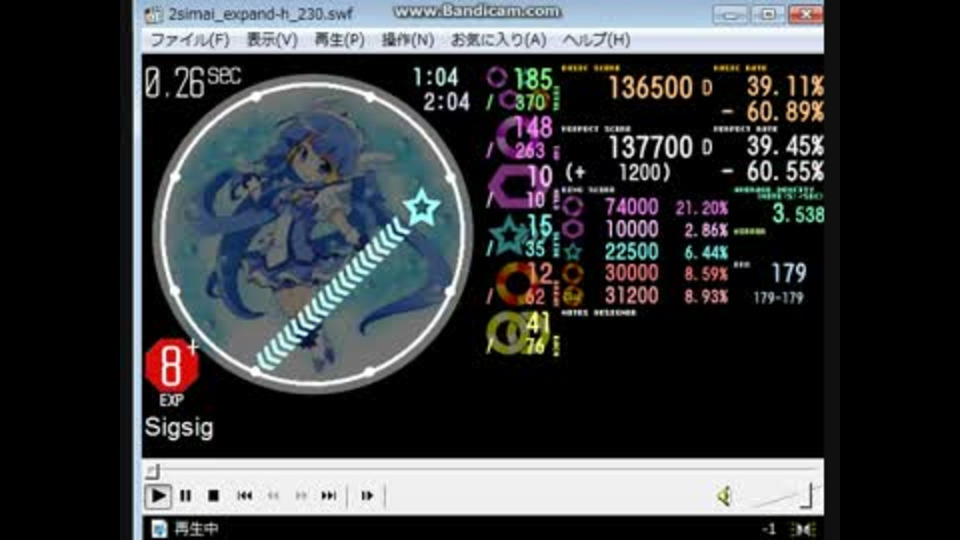Click the 31200 score value
The width and height of the screenshot is (960, 540).
pos(632,296)
